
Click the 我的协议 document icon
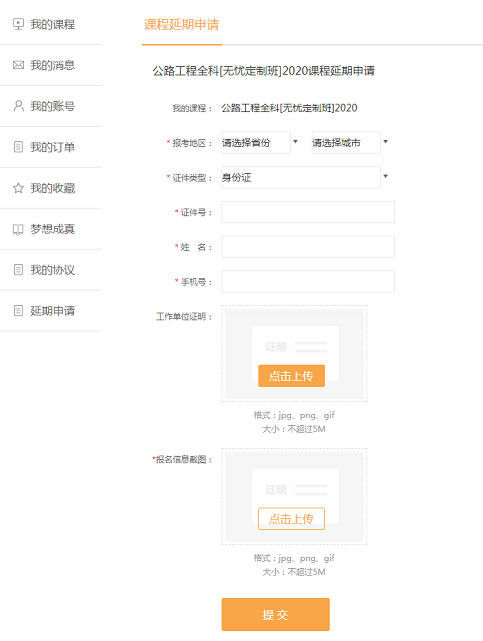pos(18,270)
